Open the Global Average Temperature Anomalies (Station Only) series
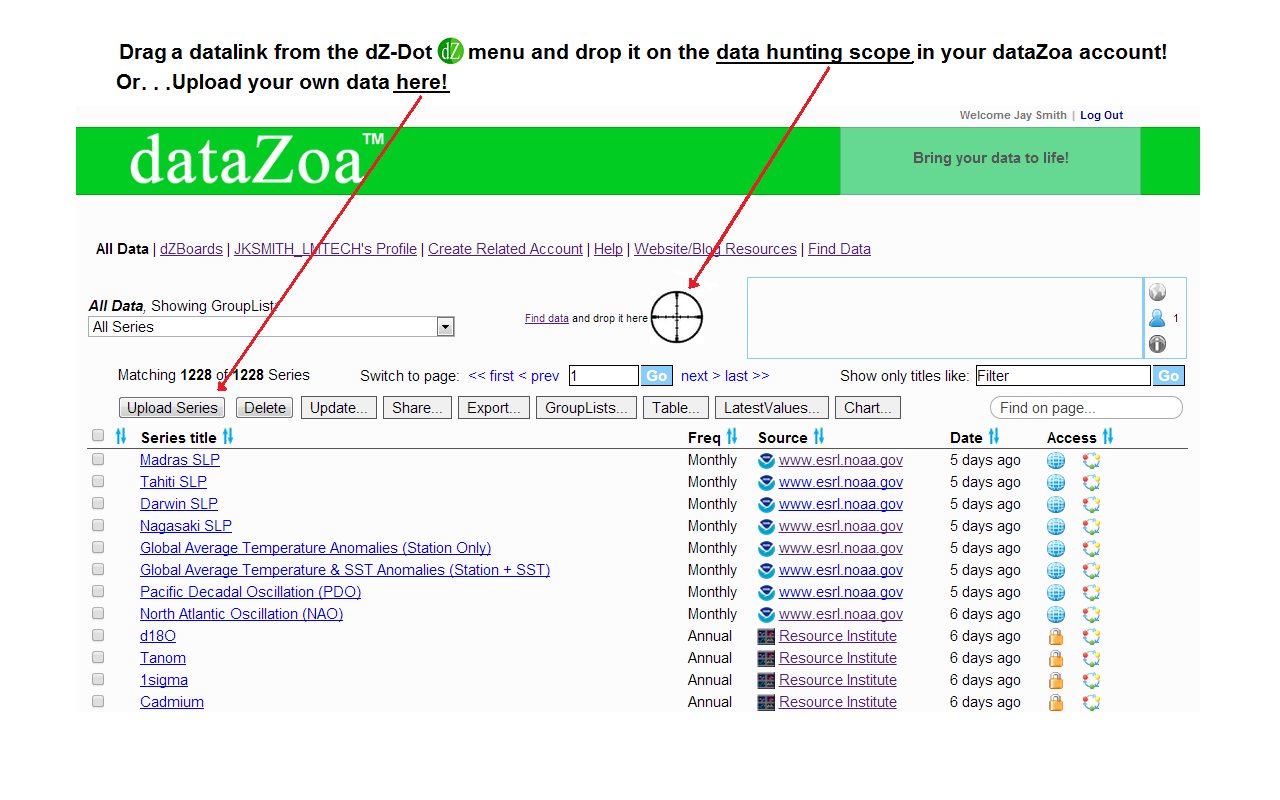The width and height of the screenshot is (1280, 800). click(x=315, y=548)
